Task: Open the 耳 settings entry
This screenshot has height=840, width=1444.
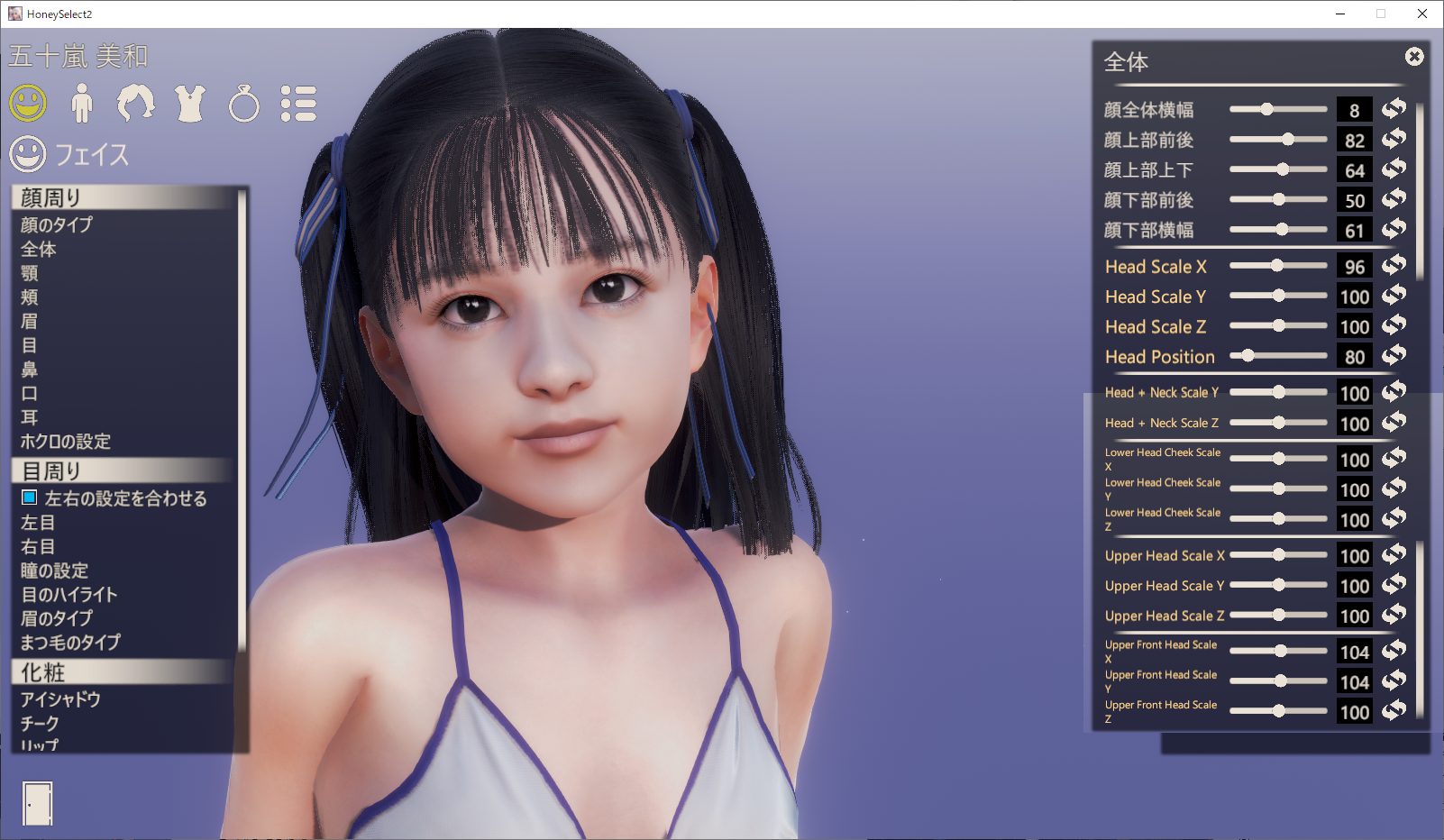Action: tap(30, 417)
